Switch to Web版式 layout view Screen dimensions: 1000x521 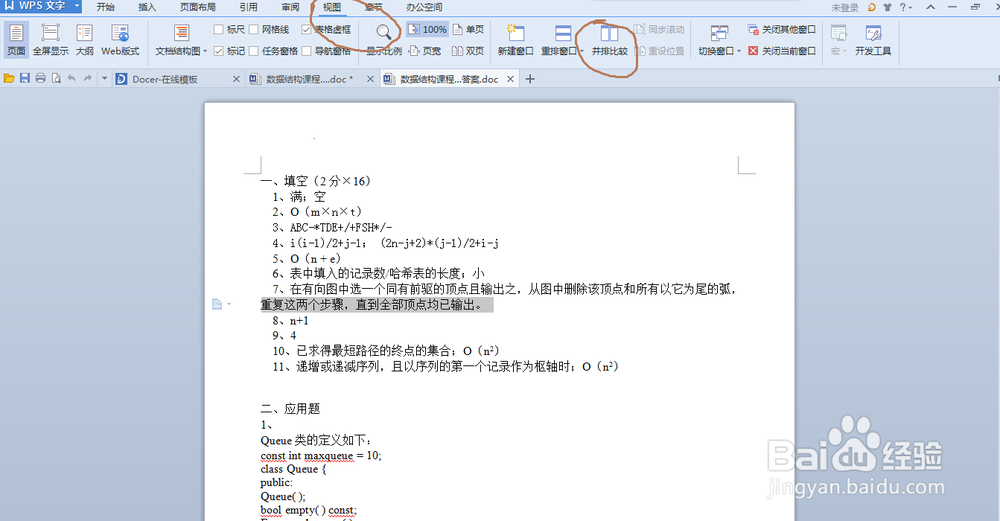click(x=120, y=40)
